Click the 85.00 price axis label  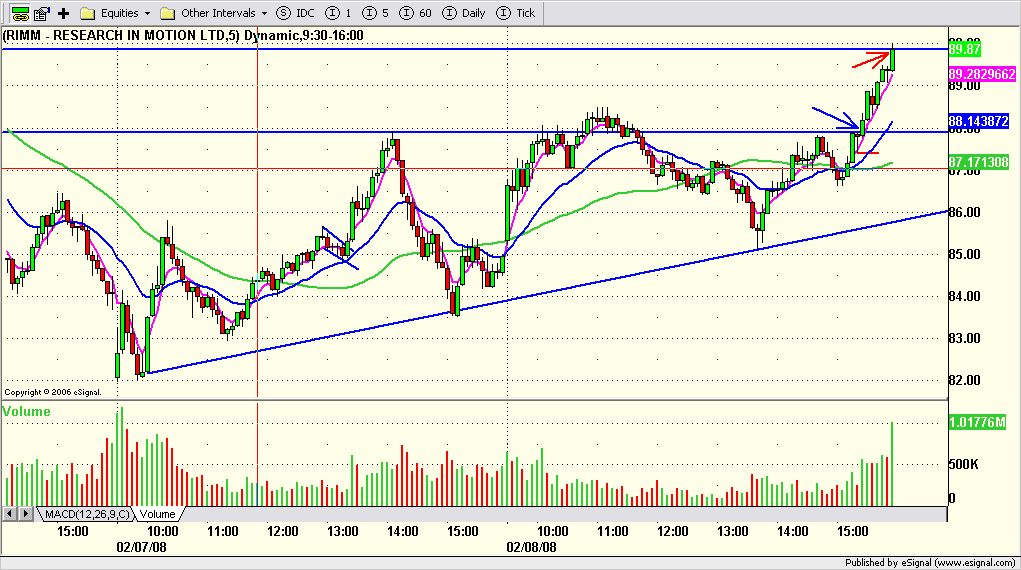(x=964, y=254)
